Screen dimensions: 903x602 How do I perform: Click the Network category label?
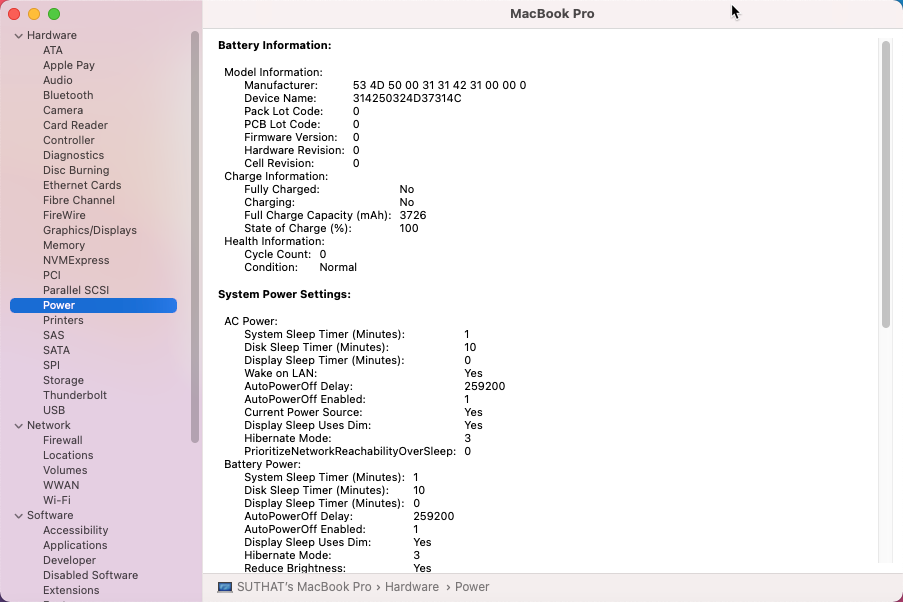(48, 425)
